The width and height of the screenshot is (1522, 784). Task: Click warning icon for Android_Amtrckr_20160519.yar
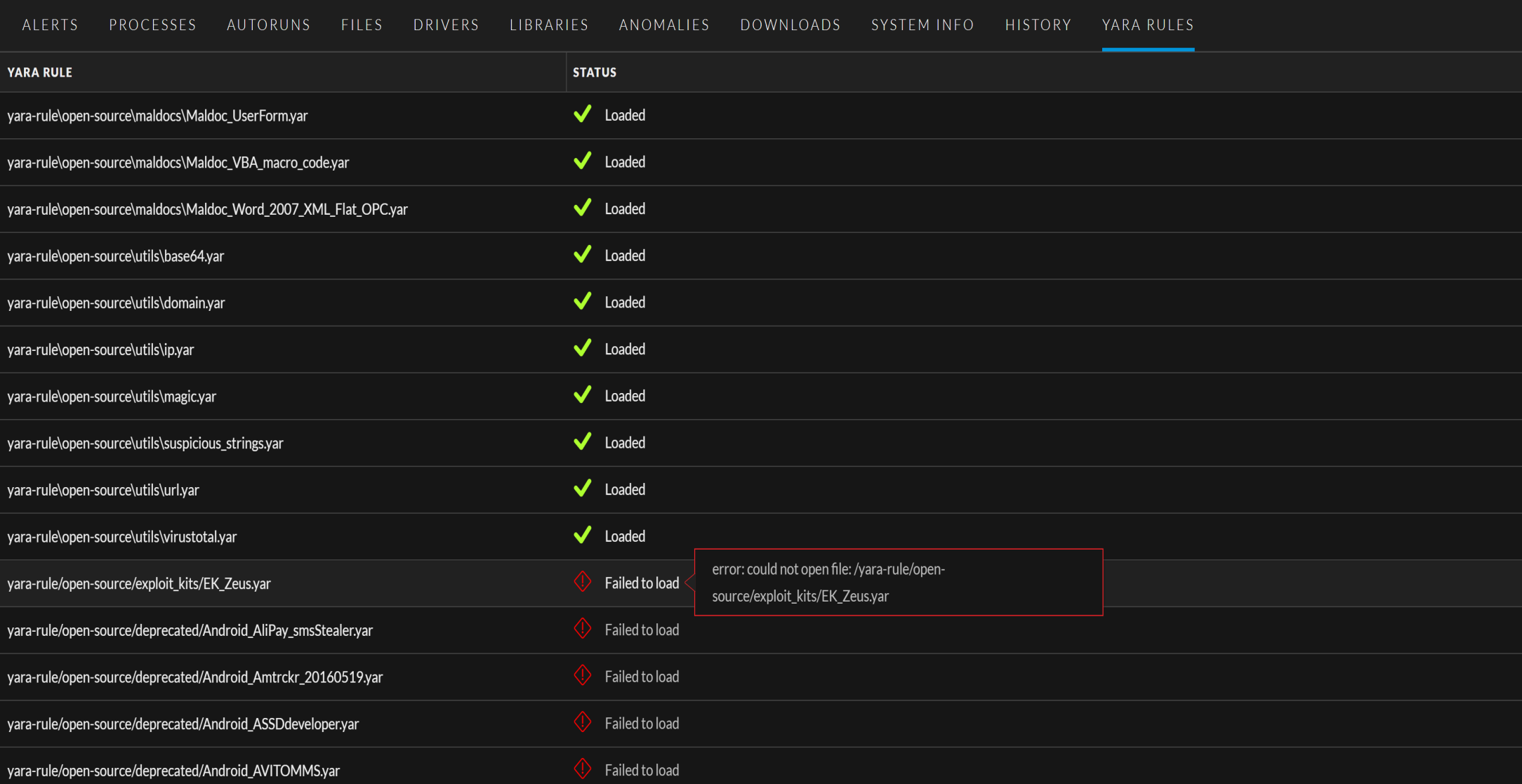tap(582, 676)
